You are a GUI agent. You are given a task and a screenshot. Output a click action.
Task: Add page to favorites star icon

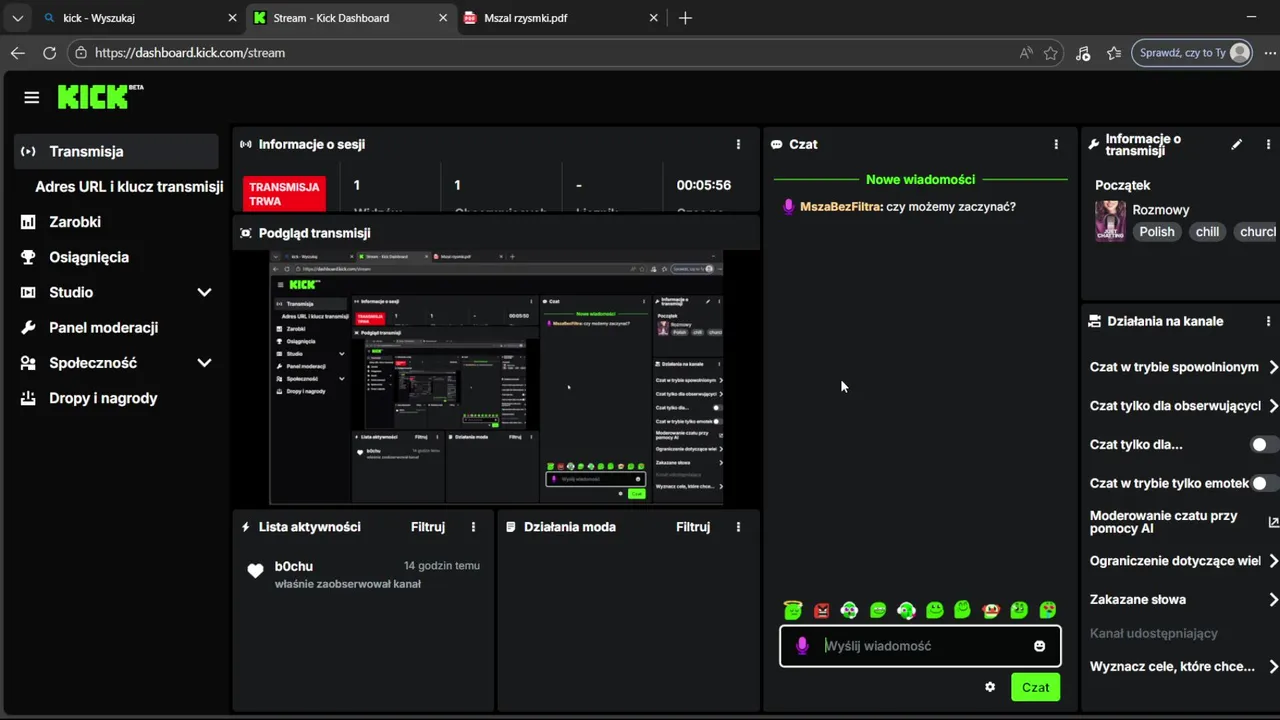click(x=1051, y=53)
